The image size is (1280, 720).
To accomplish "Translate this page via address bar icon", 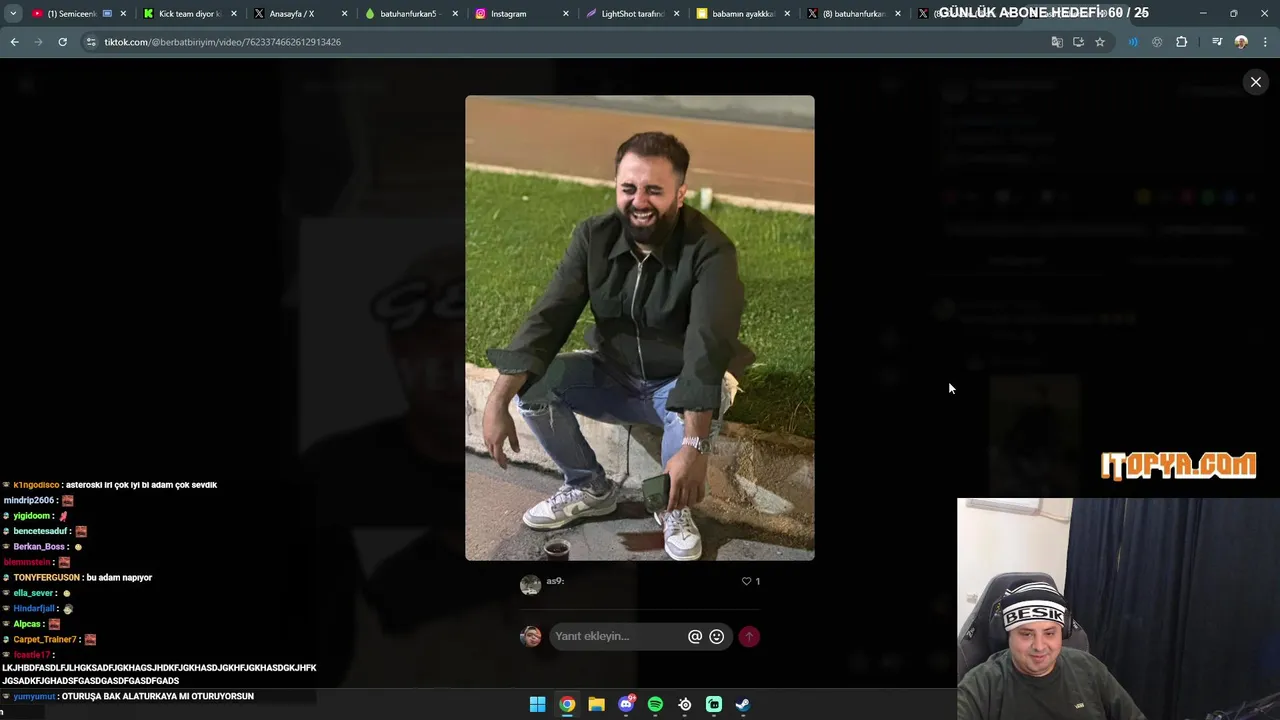I will pos(1057,42).
